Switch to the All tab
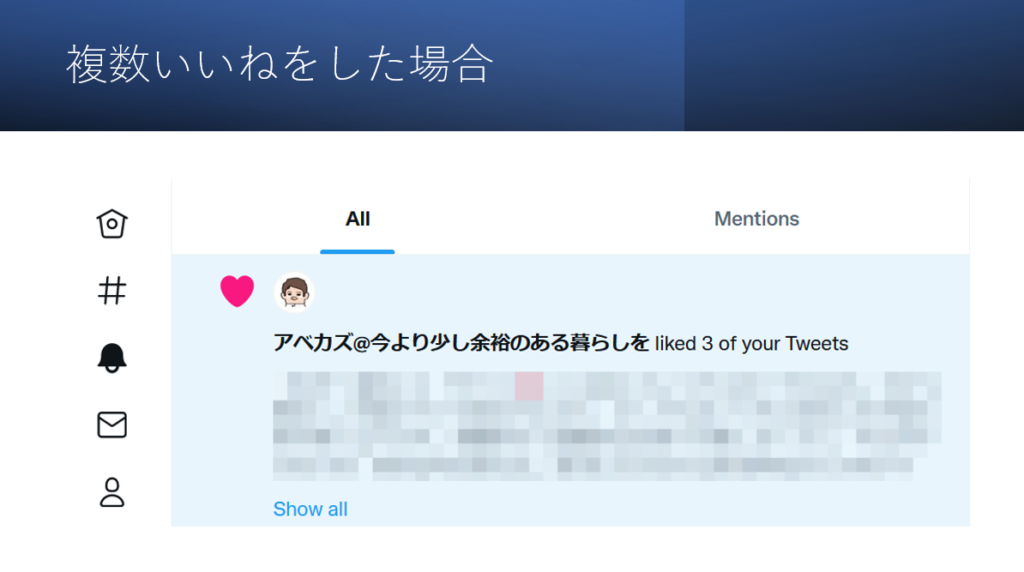The height and width of the screenshot is (572, 1024). click(x=358, y=219)
